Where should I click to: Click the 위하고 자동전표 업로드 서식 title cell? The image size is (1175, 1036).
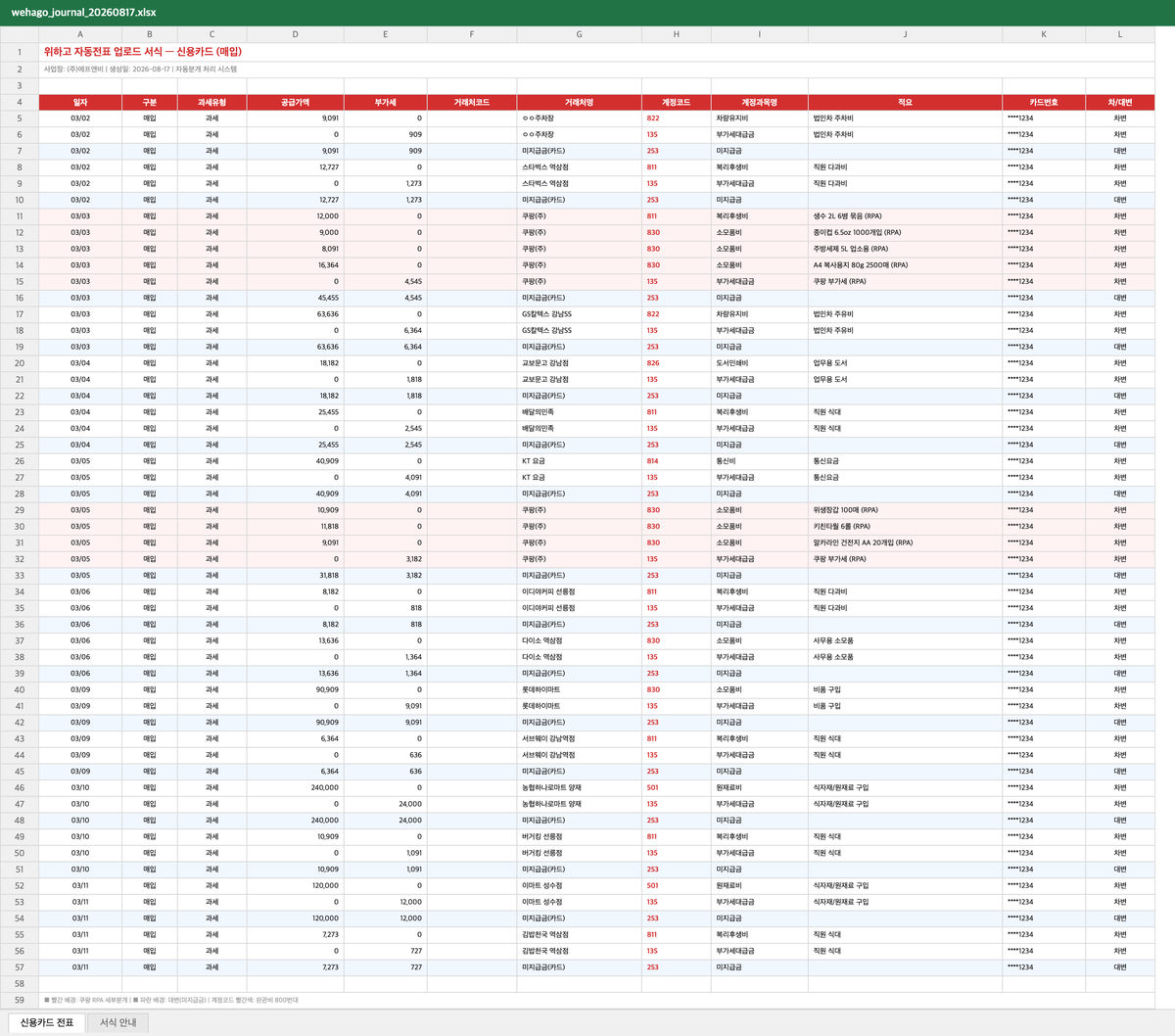point(596,52)
